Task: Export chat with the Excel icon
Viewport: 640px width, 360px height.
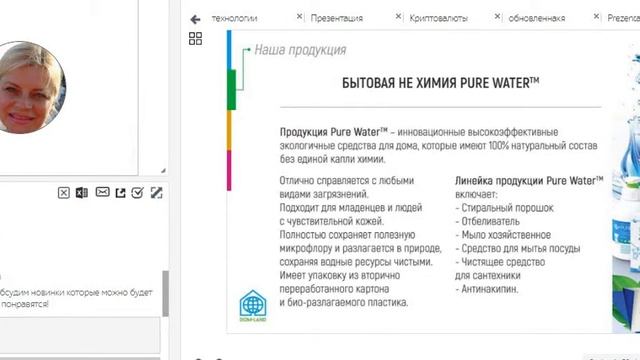Action: tap(82, 193)
